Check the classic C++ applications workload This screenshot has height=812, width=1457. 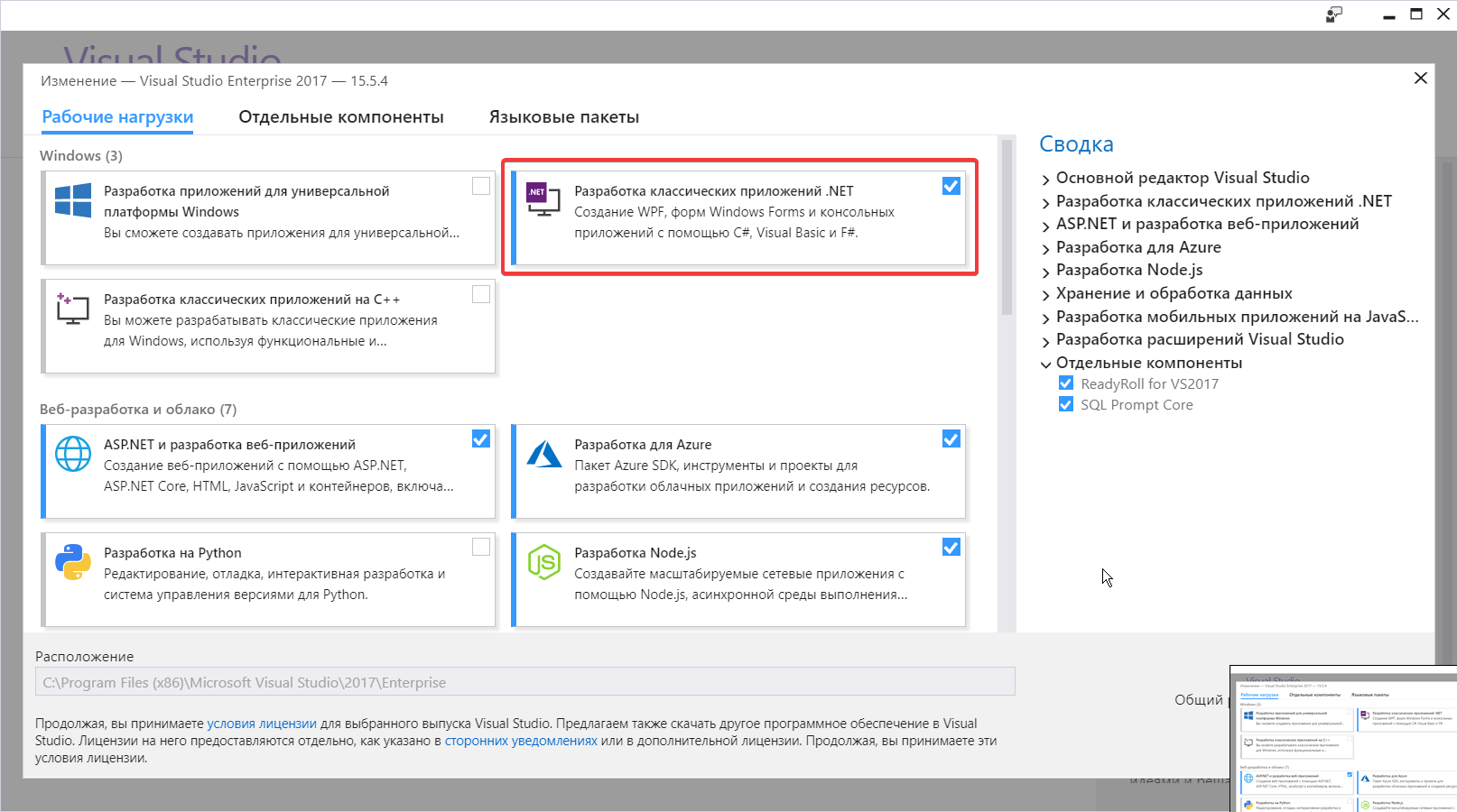click(481, 294)
